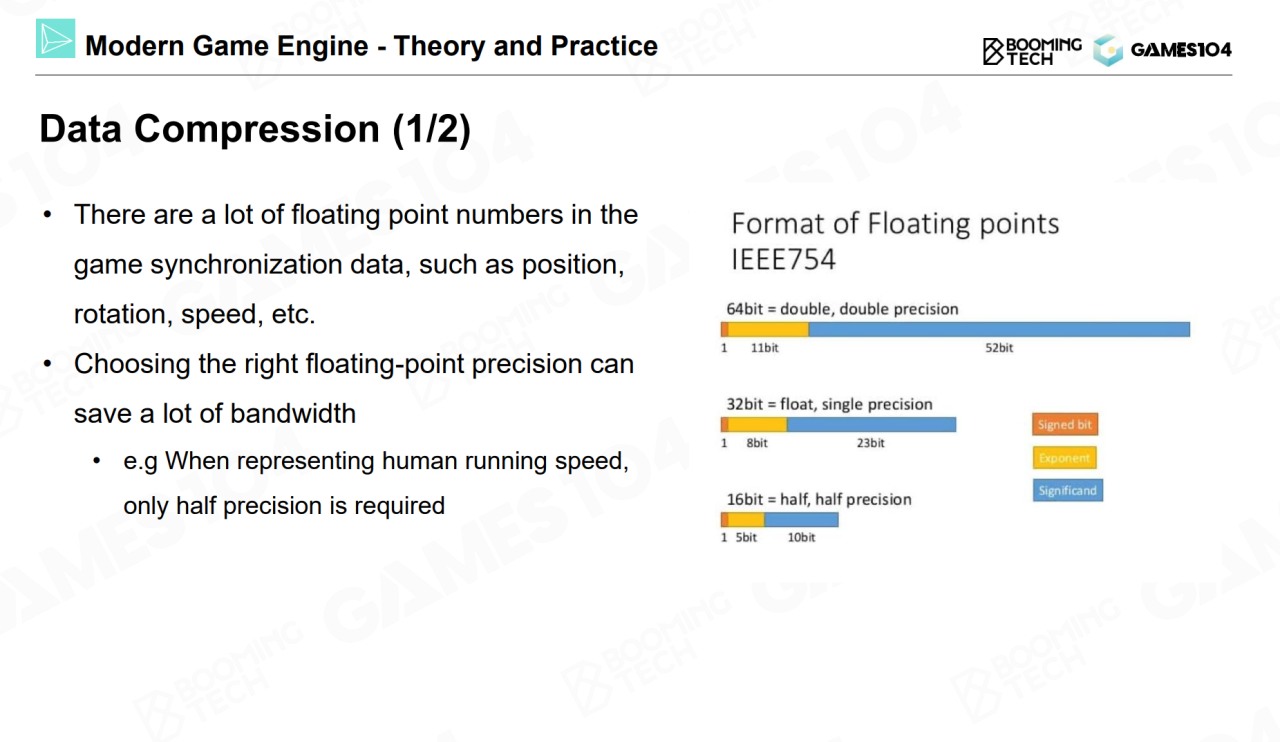Click the "64bit = double, double precision" label

pos(842,309)
